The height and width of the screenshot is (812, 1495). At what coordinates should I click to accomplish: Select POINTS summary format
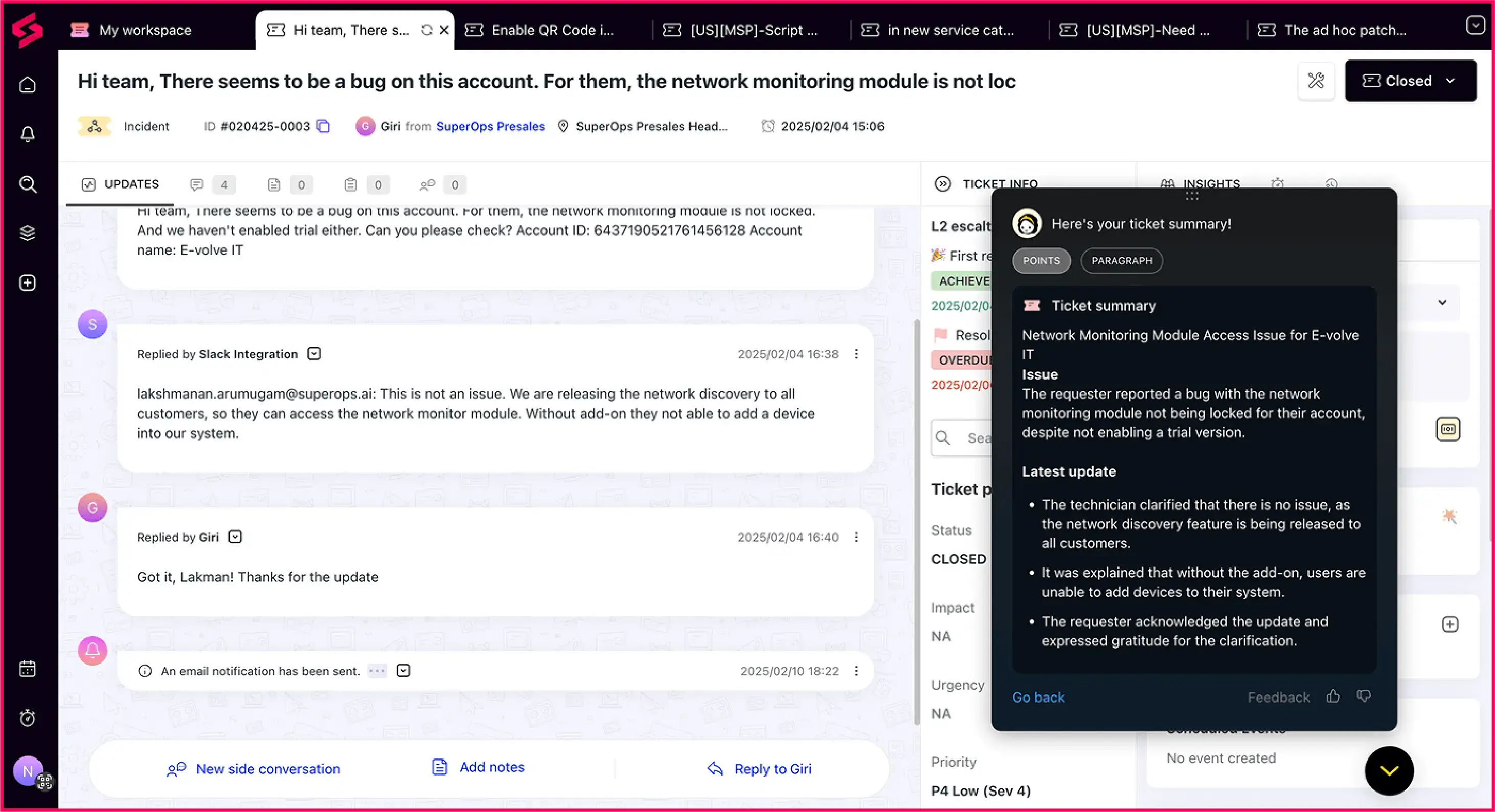1041,261
